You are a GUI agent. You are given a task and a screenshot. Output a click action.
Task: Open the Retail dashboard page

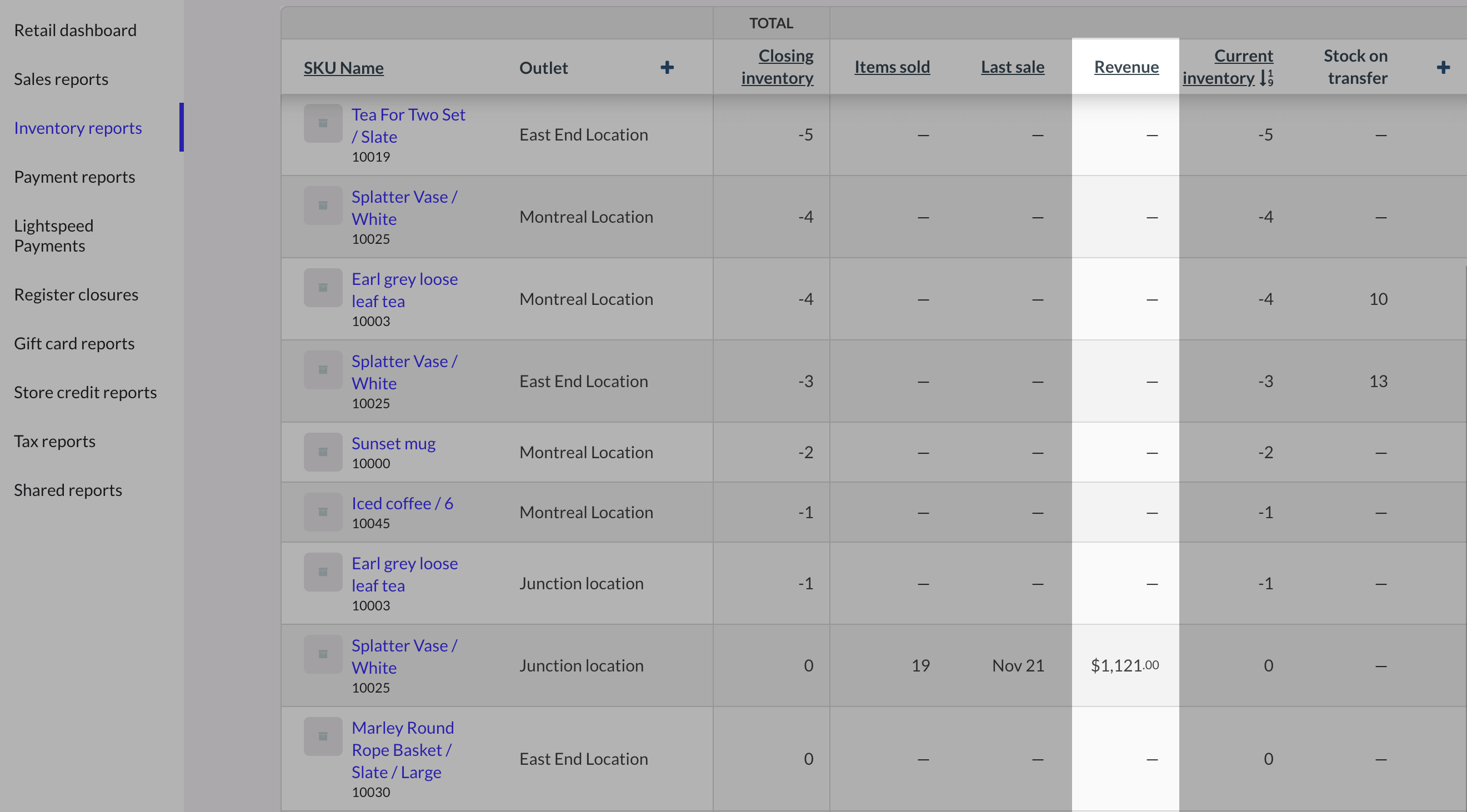click(75, 30)
